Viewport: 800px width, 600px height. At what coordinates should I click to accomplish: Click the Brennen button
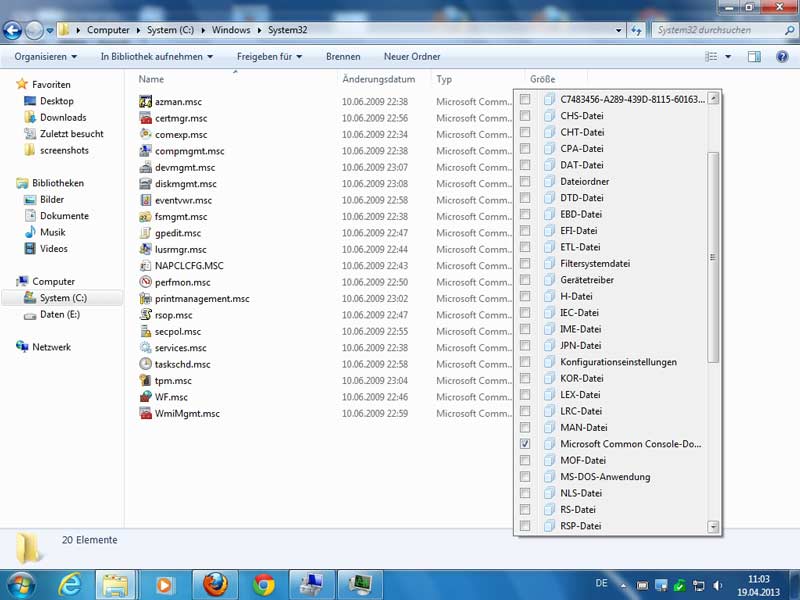click(343, 57)
